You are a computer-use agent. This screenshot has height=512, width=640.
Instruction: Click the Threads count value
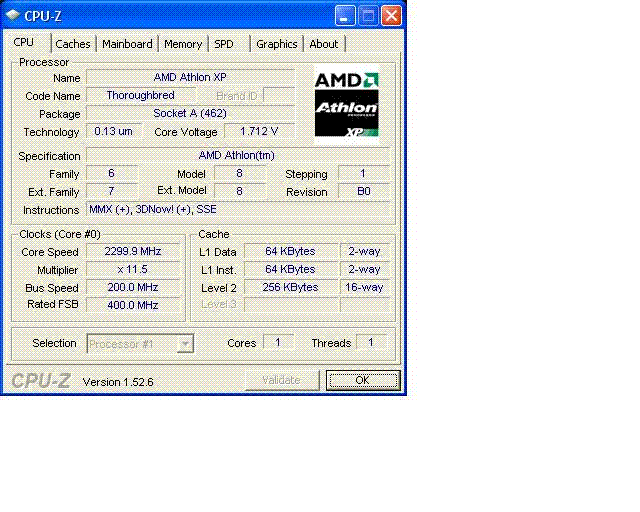tap(371, 342)
